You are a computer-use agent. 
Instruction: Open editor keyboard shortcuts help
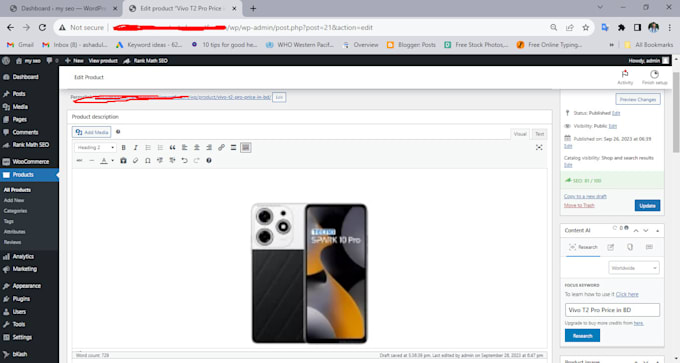click(x=209, y=160)
